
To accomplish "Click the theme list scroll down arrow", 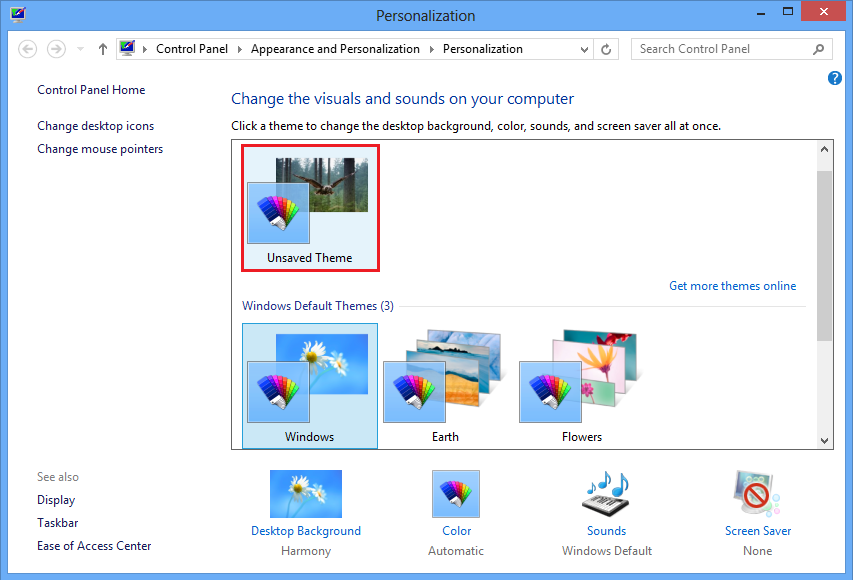I will pyautogui.click(x=825, y=441).
